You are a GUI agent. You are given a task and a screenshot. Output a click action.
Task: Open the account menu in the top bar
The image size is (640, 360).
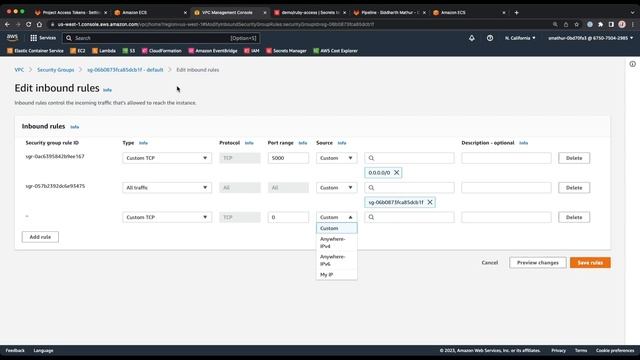click(x=591, y=38)
